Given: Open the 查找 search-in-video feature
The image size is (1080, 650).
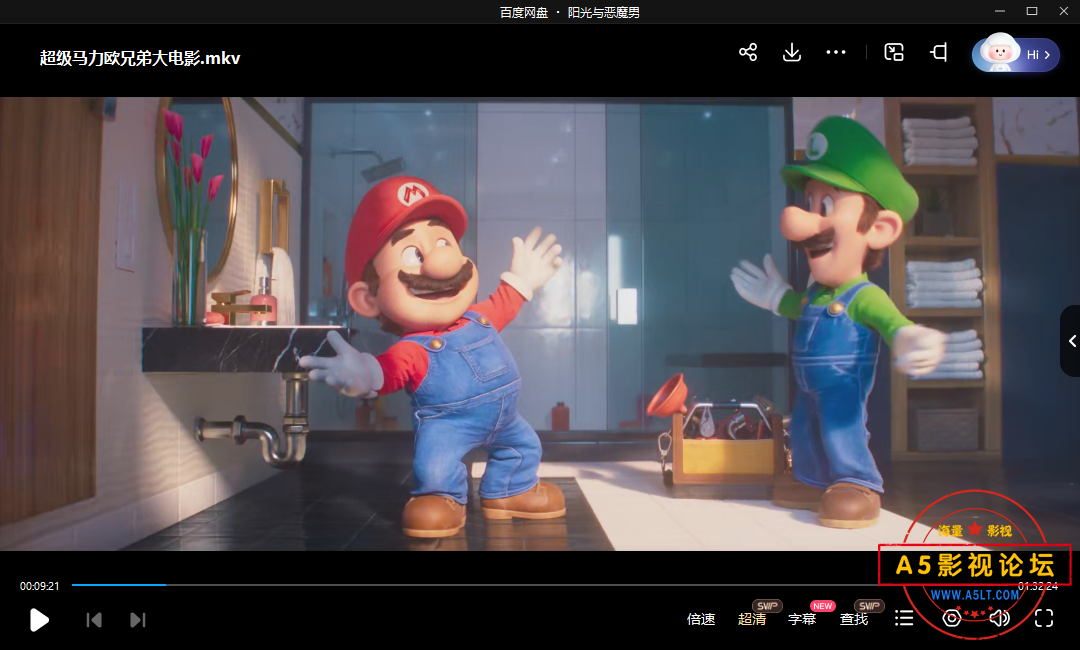Looking at the screenshot, I should 854,619.
